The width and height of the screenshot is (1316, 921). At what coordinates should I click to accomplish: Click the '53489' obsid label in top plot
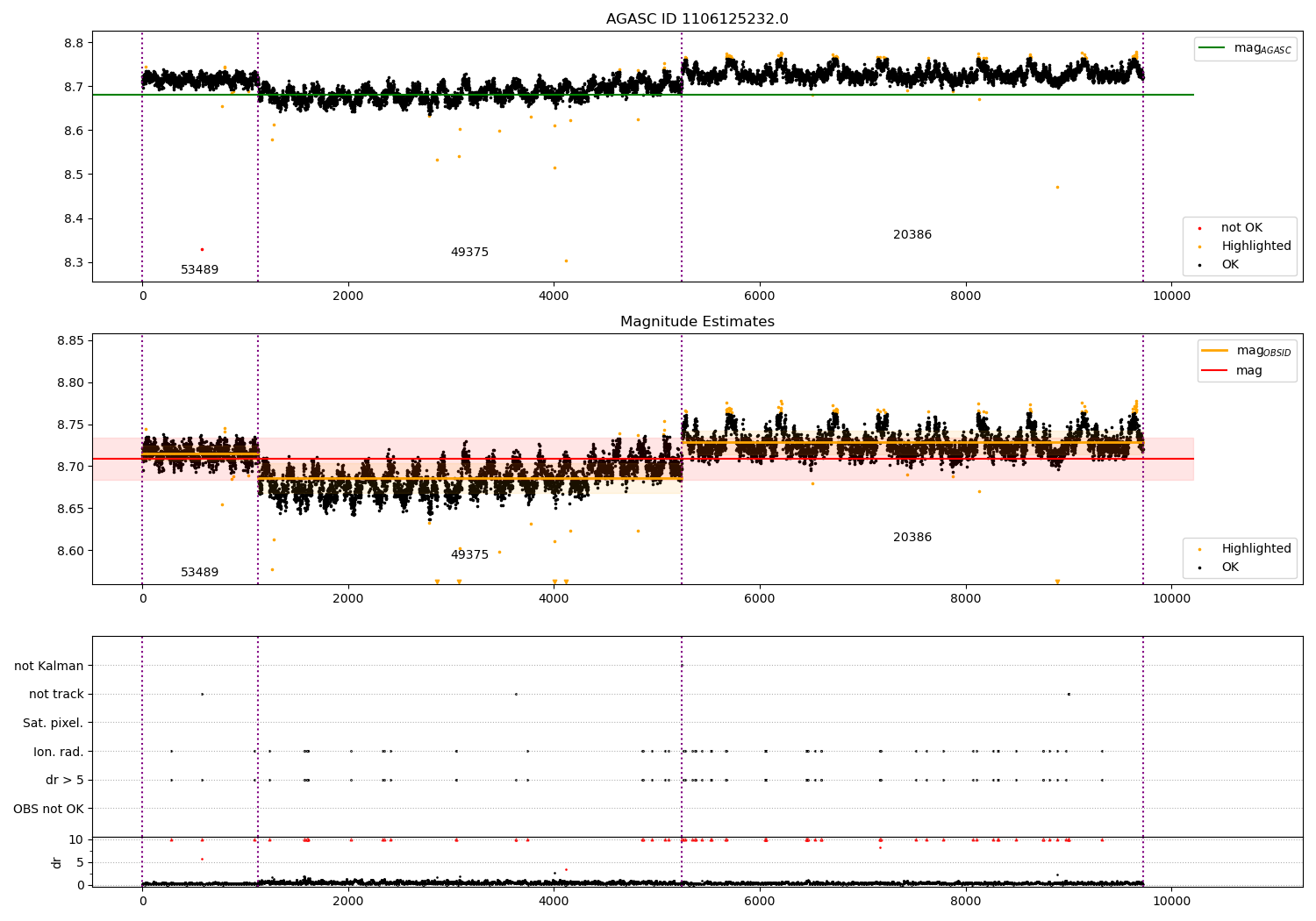click(x=200, y=270)
